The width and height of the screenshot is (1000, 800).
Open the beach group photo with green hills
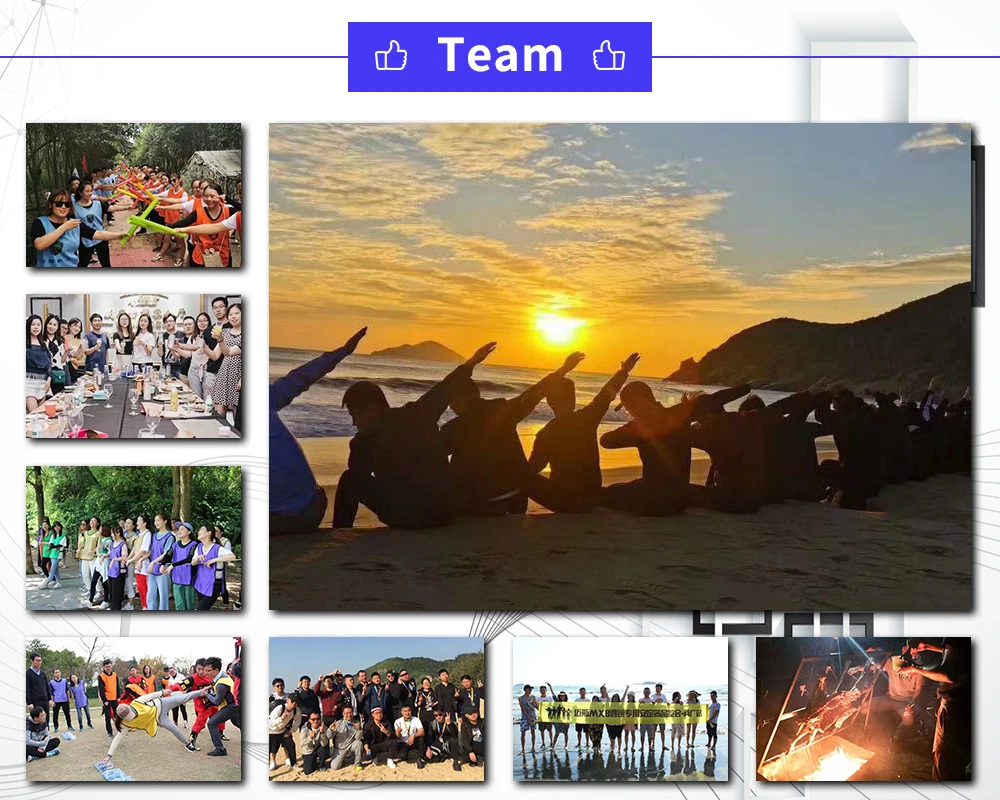tap(376, 709)
